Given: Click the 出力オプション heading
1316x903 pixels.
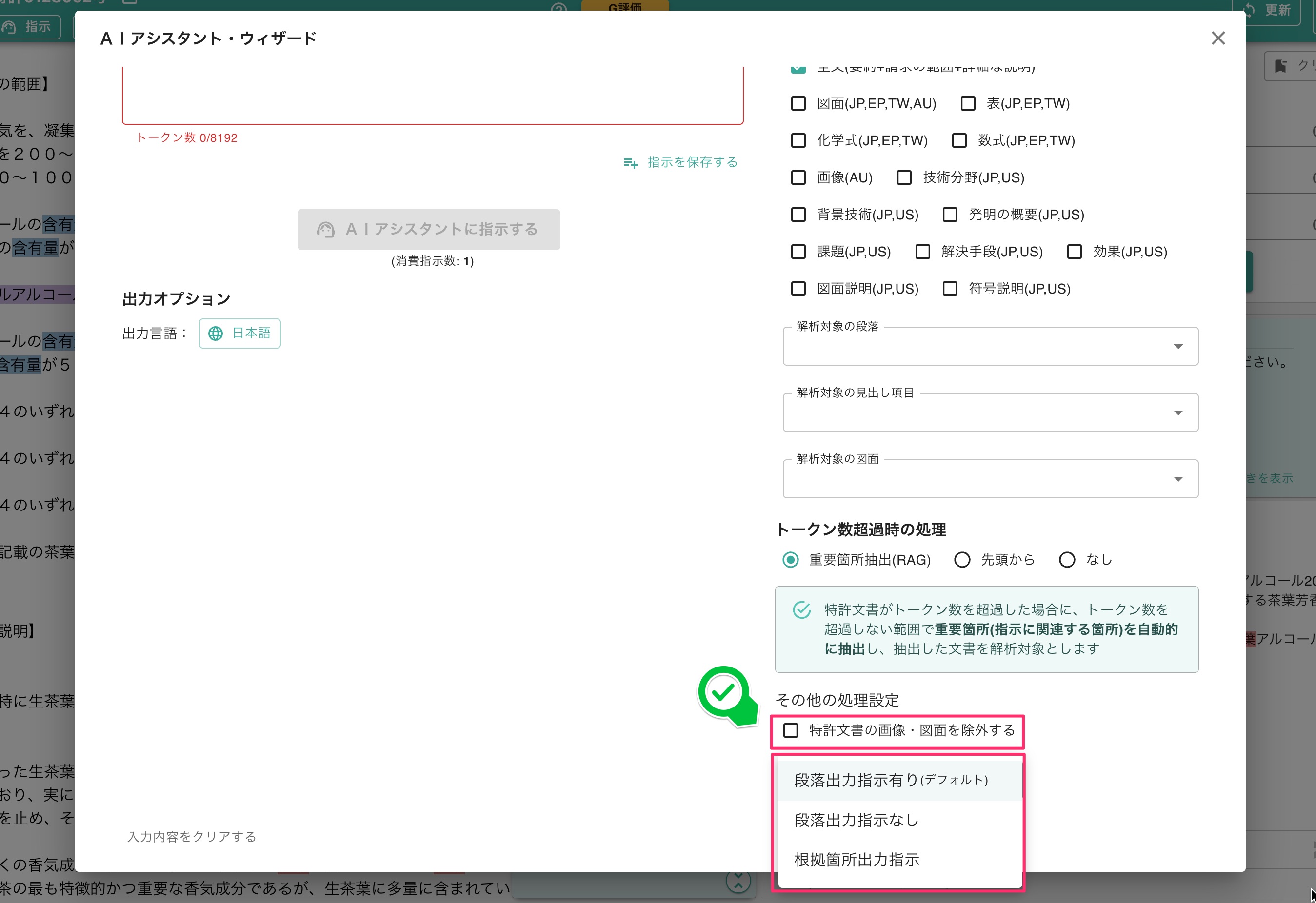Looking at the screenshot, I should (x=176, y=299).
